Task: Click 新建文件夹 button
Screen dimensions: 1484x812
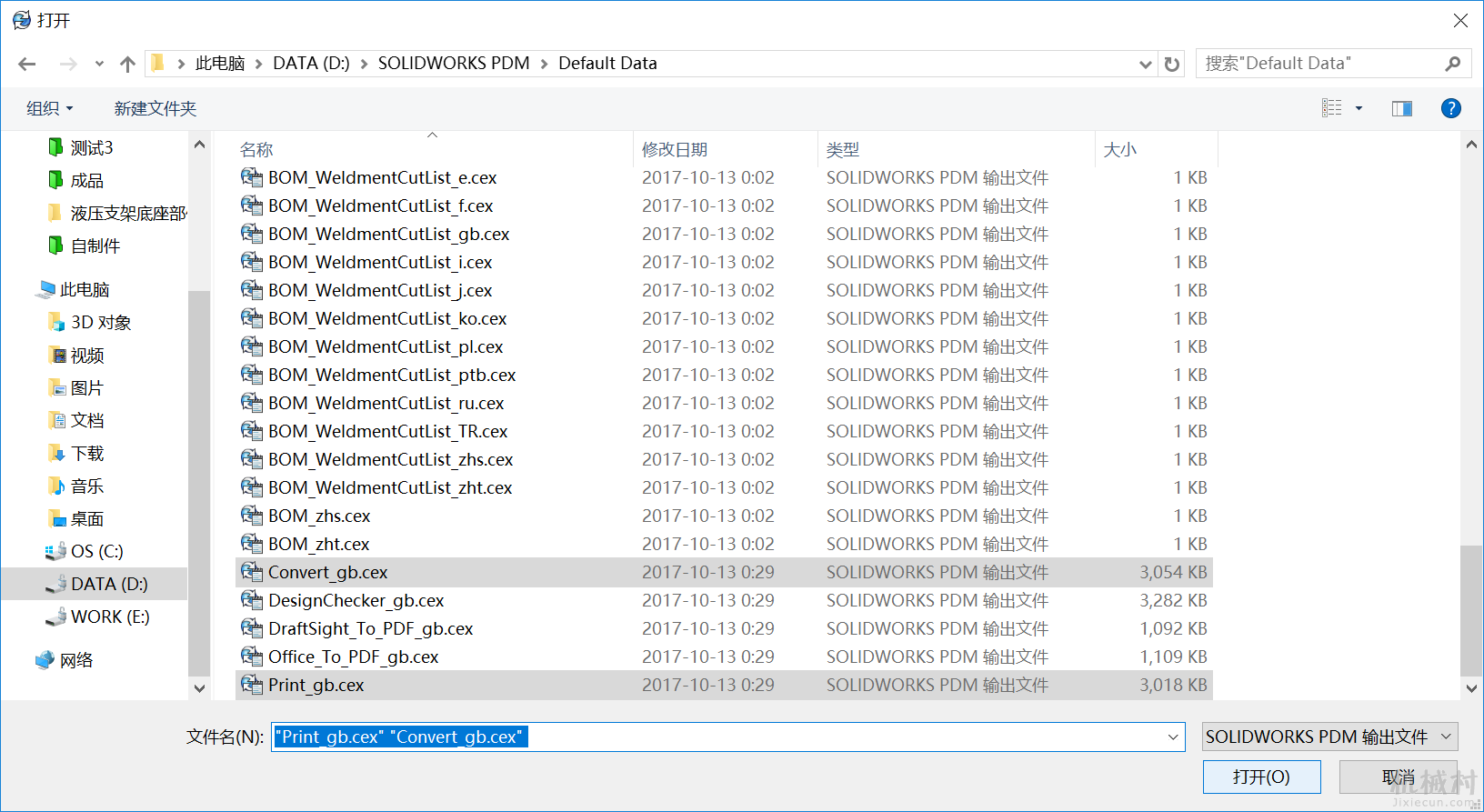Action: coord(155,108)
